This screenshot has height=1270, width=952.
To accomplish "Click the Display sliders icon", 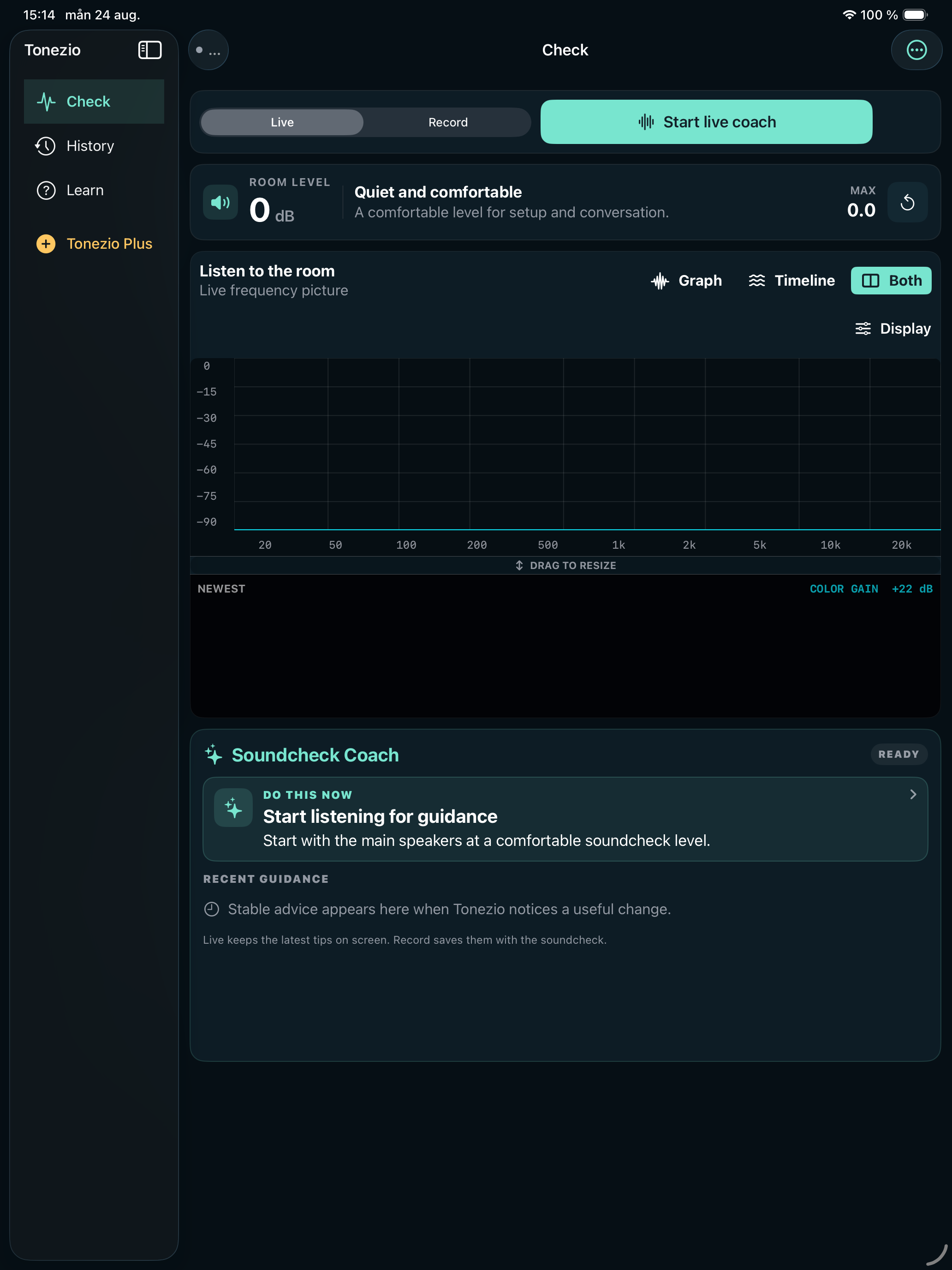I will [x=863, y=329].
